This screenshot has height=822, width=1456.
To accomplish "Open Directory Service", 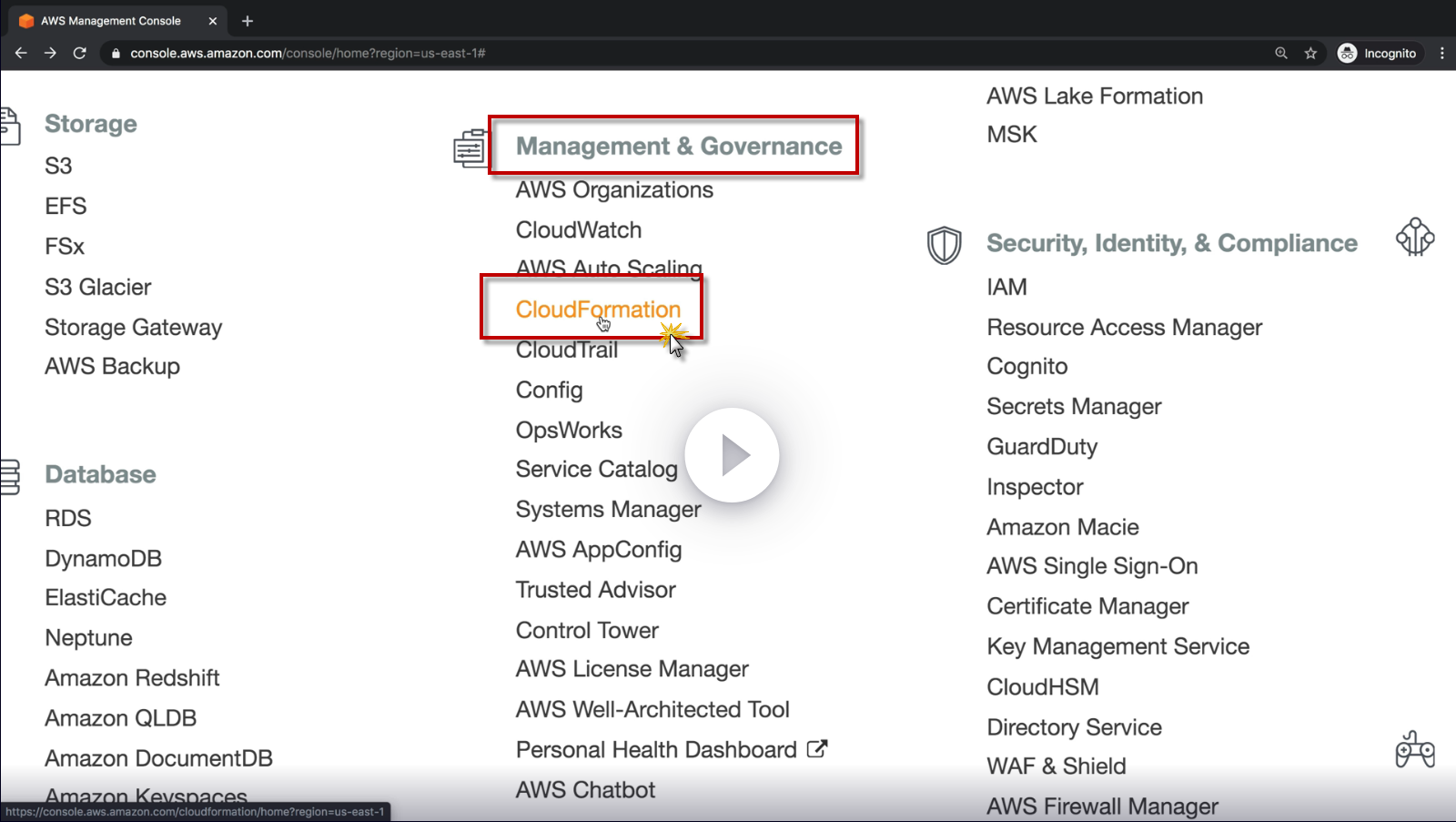I will point(1075,726).
